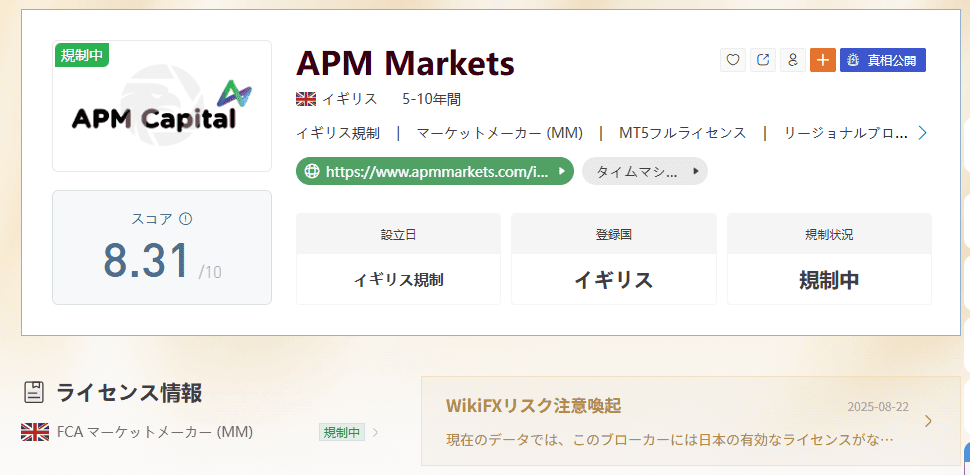Click the APM Markets title

(405, 63)
